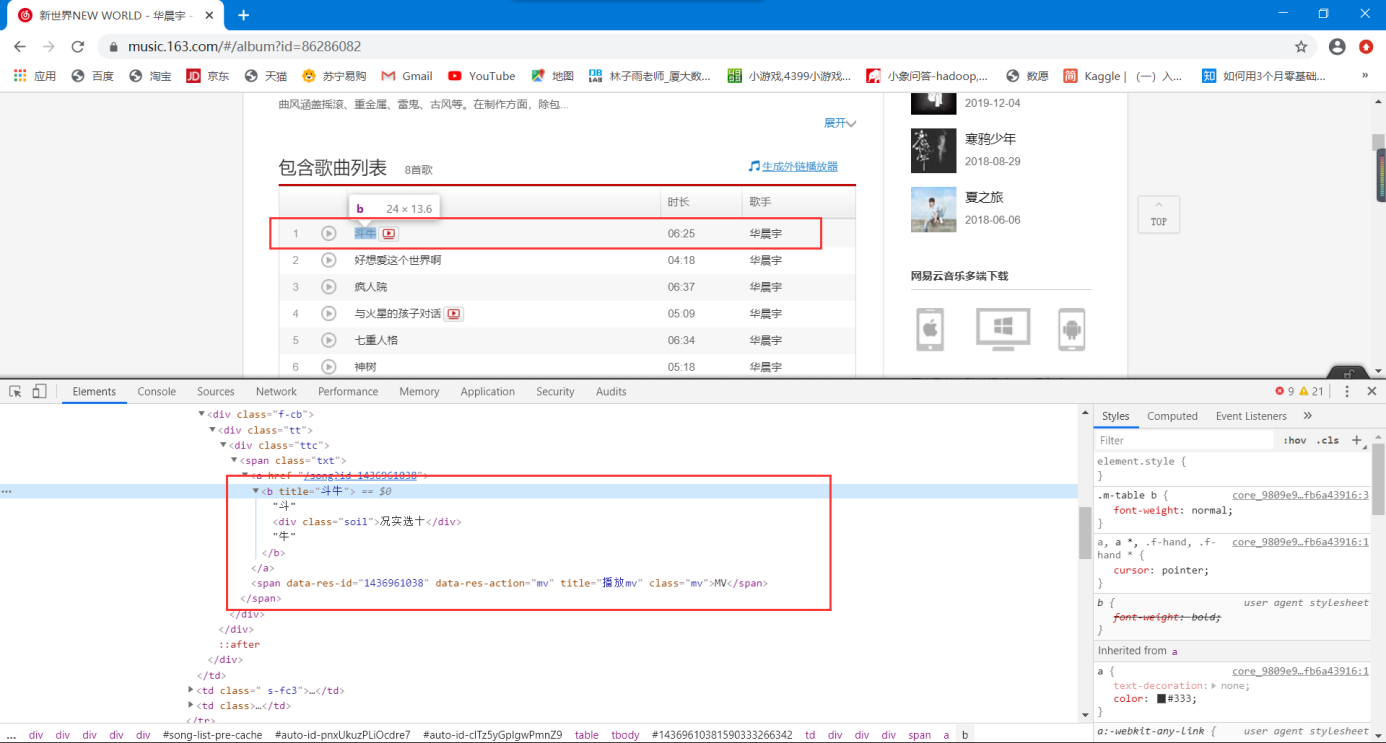The image size is (1386, 743).
Task: Click the red error count indicator
Action: point(1285,391)
